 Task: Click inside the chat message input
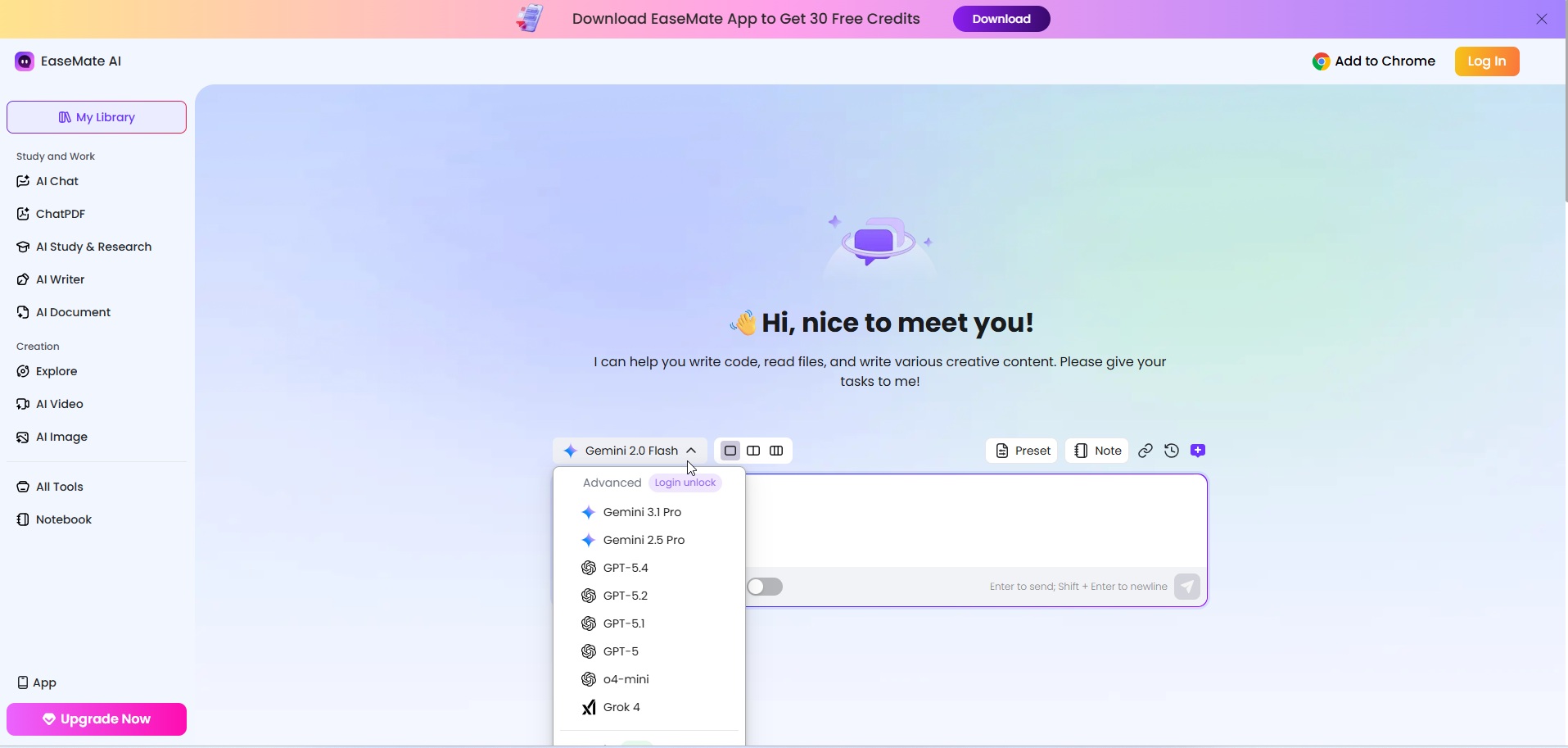coord(976,521)
